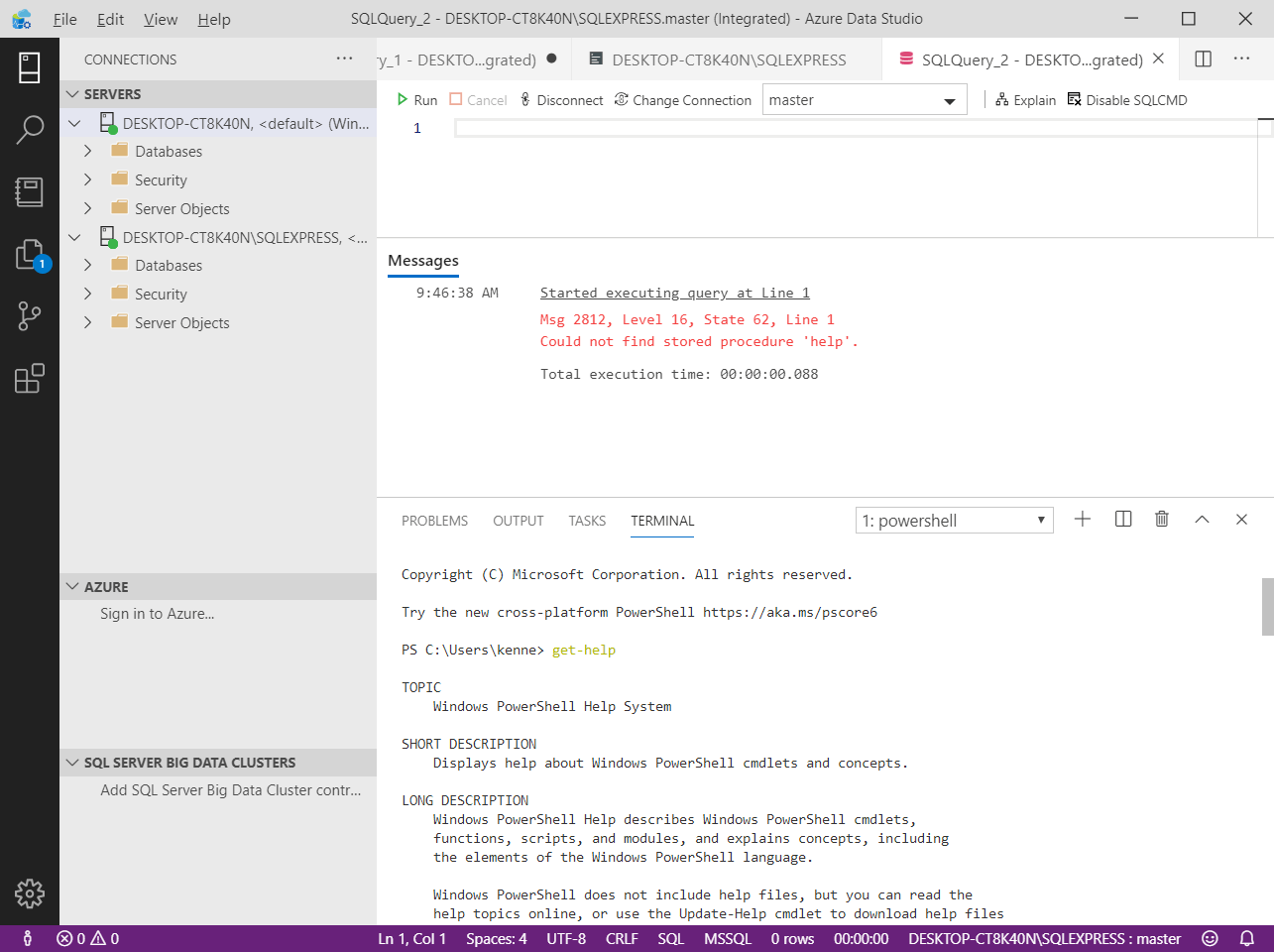Open the Source Control icon
Screen dimensions: 1274x952
(30, 316)
